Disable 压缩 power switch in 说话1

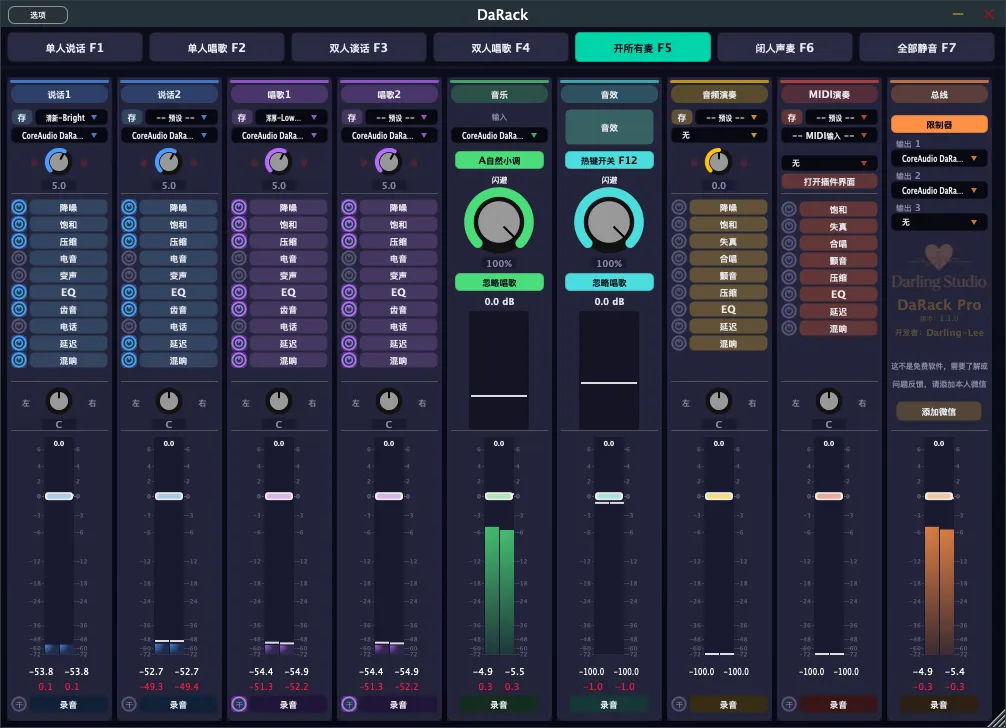tap(19, 241)
